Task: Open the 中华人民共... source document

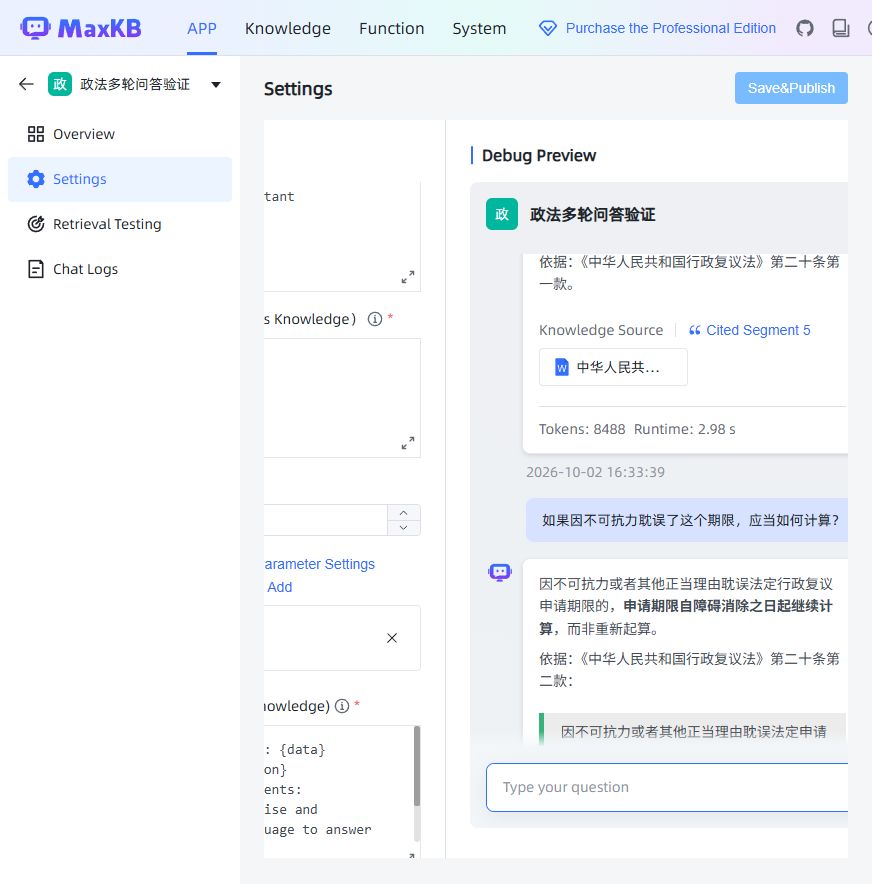Action: [x=613, y=368]
